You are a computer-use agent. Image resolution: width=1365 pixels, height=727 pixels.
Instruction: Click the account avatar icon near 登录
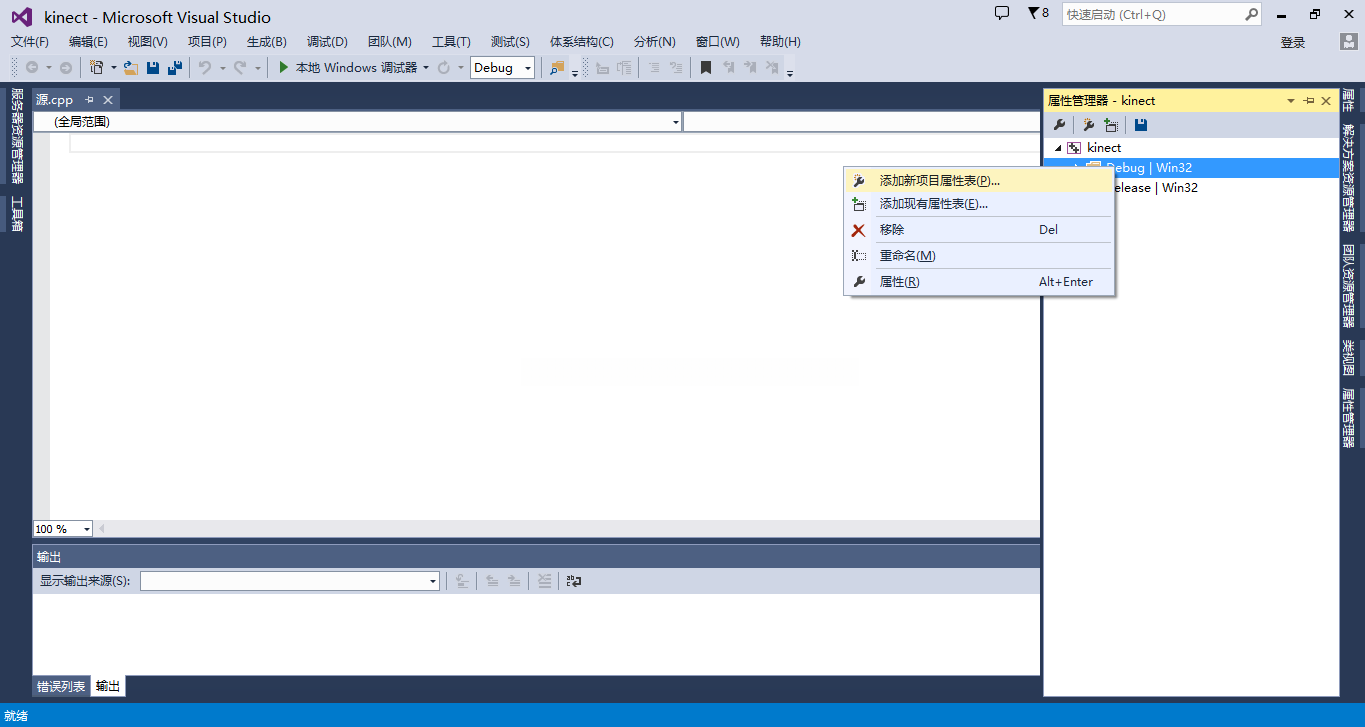click(x=1349, y=42)
